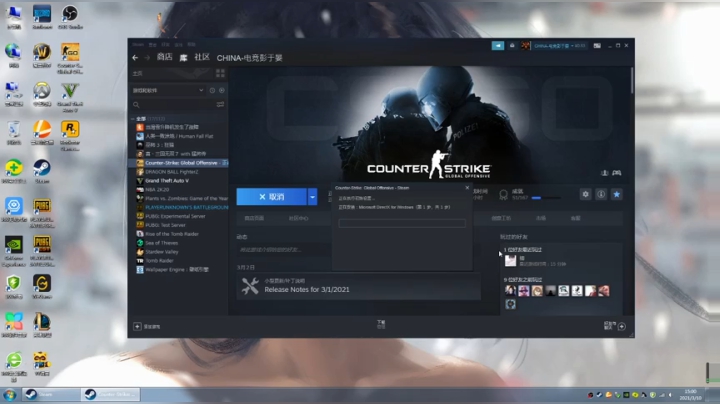Viewport: 720px width, 404px height.
Task: Click the recent clock filter icon
Action: tap(212, 90)
